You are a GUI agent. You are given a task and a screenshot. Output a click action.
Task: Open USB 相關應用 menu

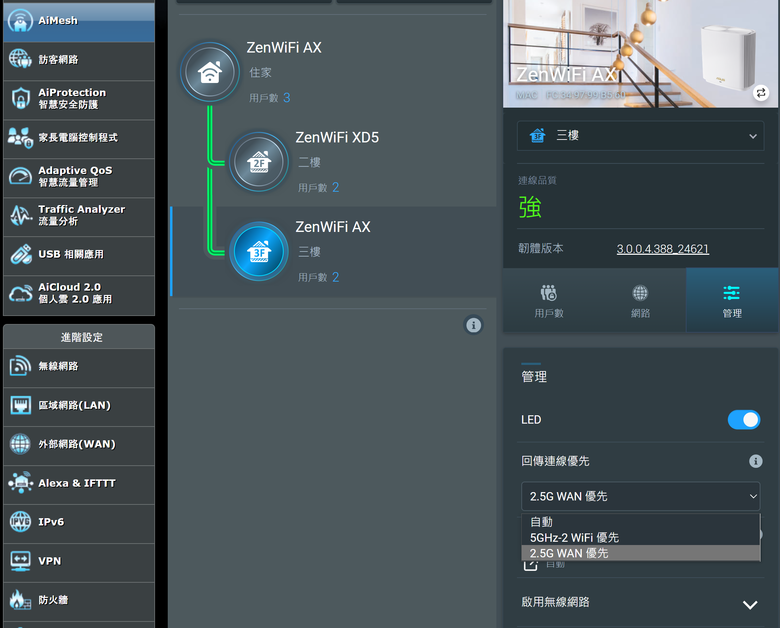tap(79, 256)
